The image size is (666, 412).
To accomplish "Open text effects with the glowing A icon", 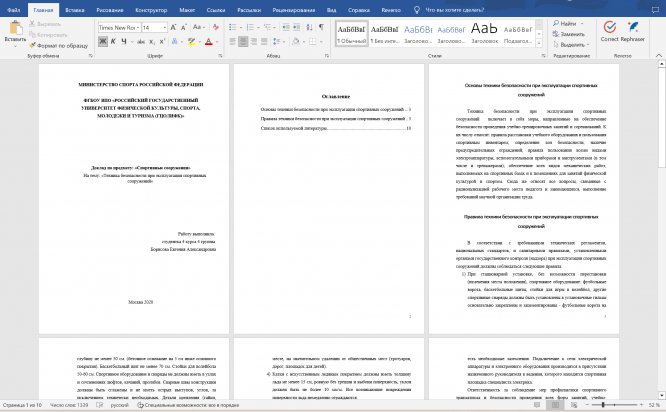I will [x=175, y=42].
